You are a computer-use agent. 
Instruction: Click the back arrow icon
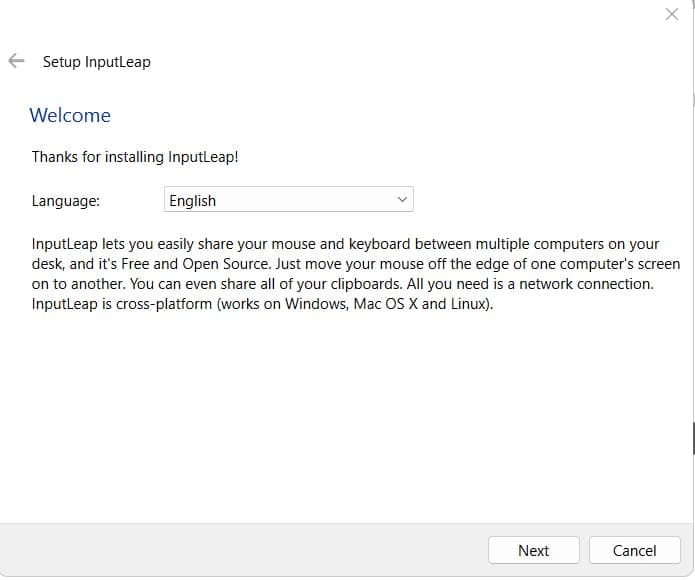[16, 61]
